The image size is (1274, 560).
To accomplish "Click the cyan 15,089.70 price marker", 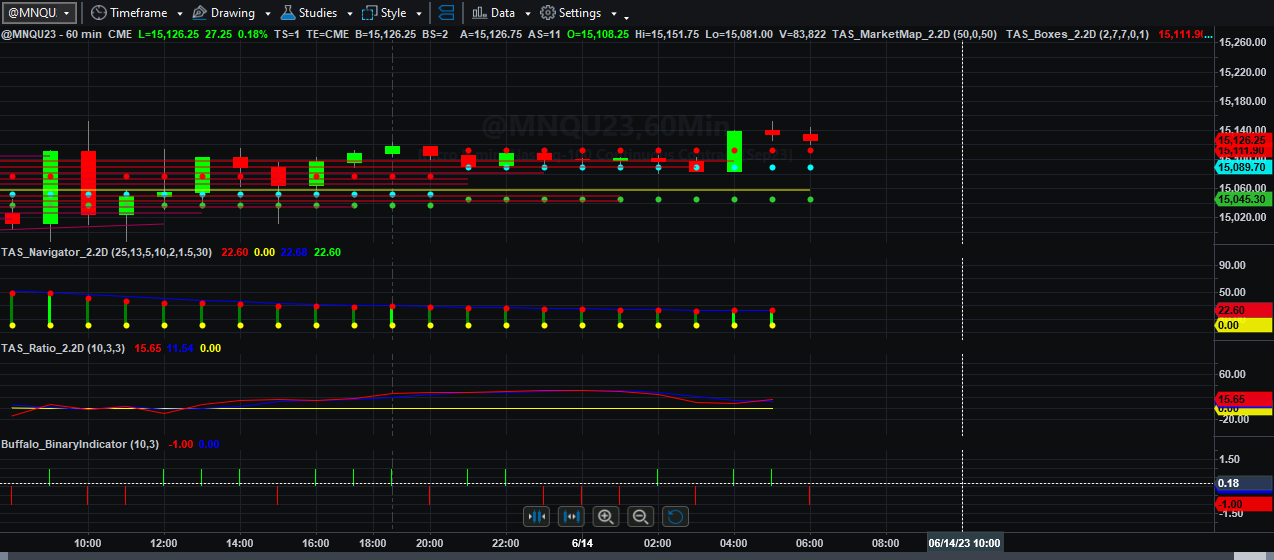I will coord(1241,167).
